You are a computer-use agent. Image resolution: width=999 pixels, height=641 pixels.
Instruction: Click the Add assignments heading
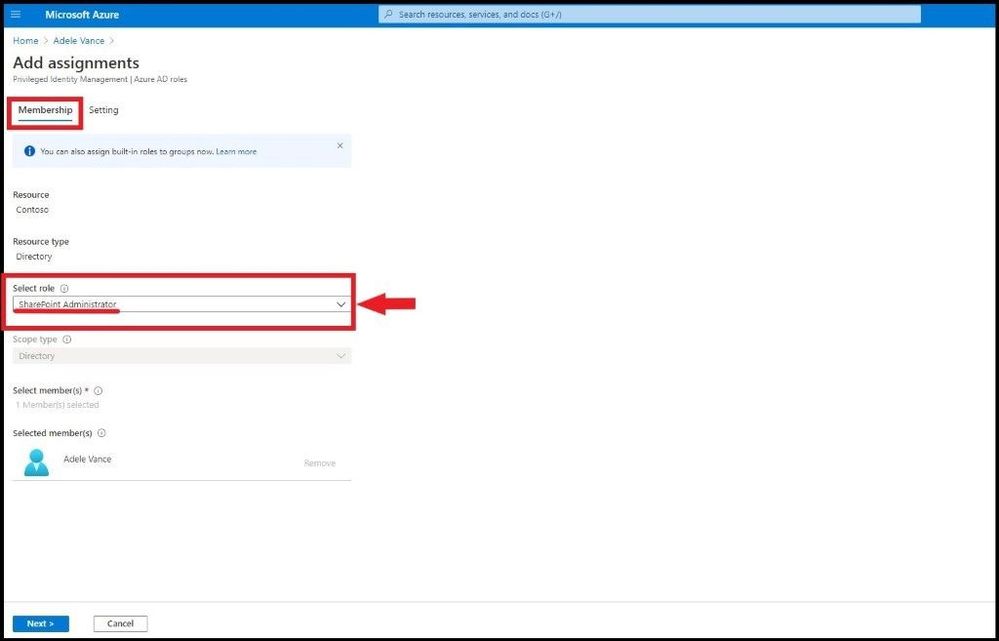pos(76,63)
